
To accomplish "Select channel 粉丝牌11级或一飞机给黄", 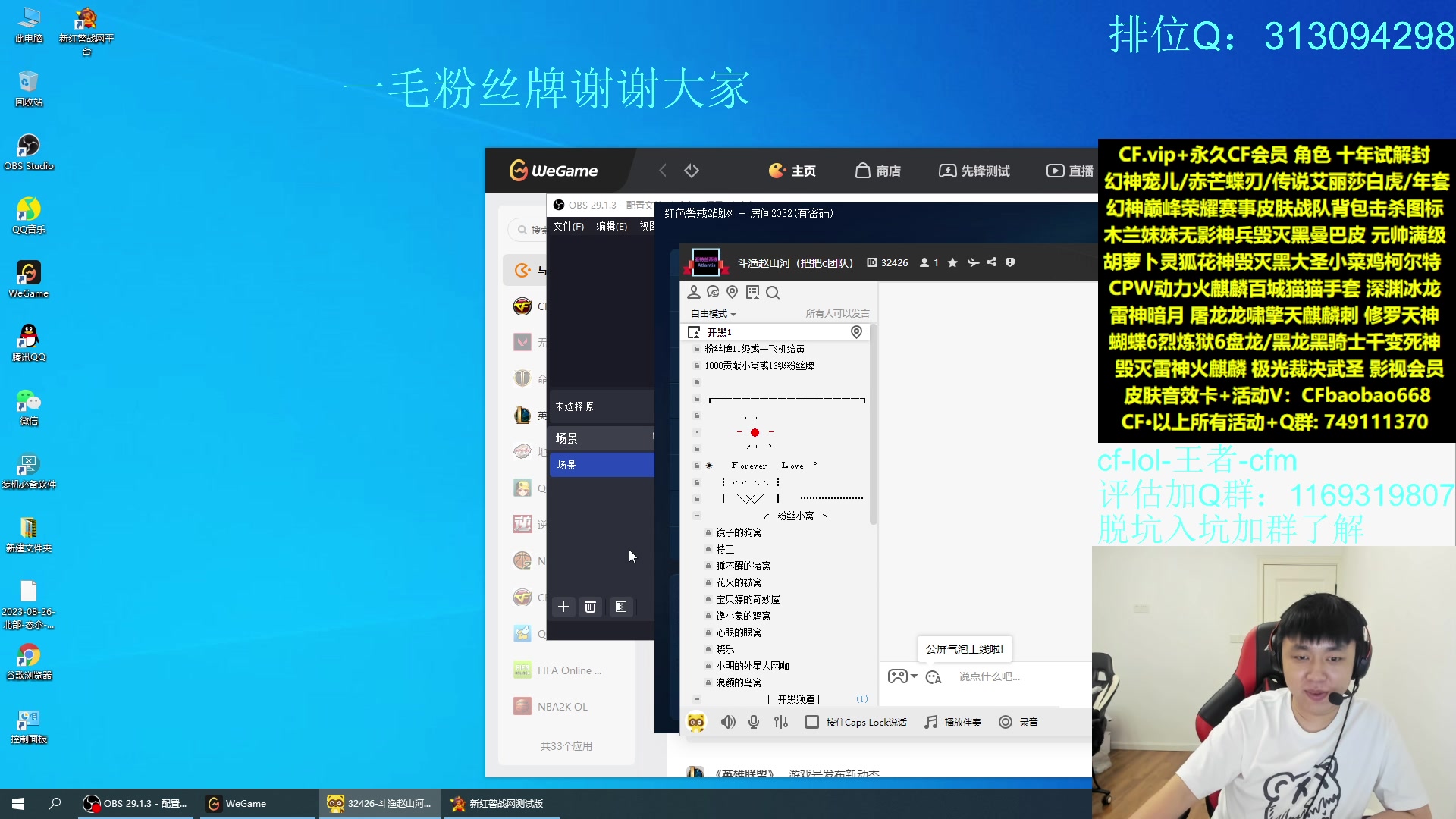I will tap(755, 349).
